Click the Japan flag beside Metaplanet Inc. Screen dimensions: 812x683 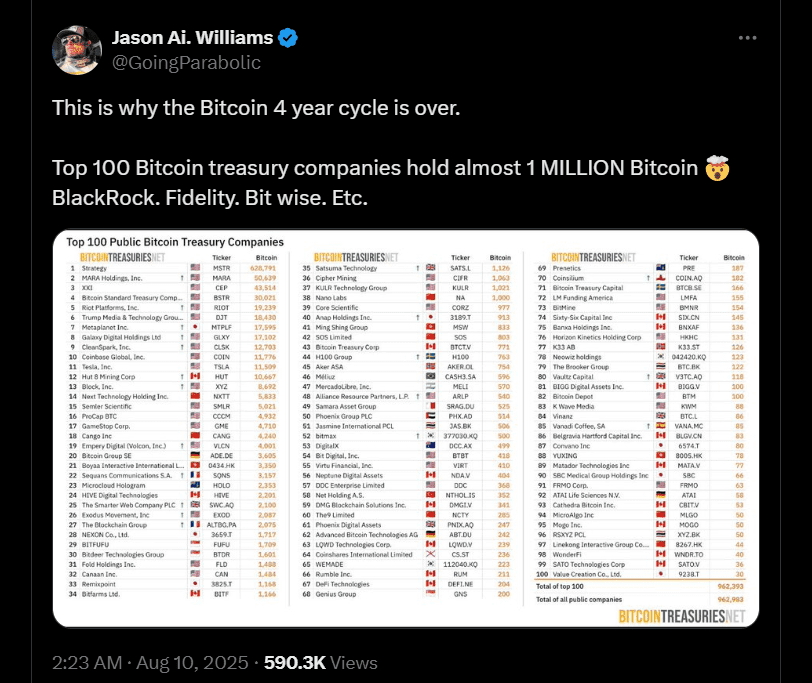195,326
